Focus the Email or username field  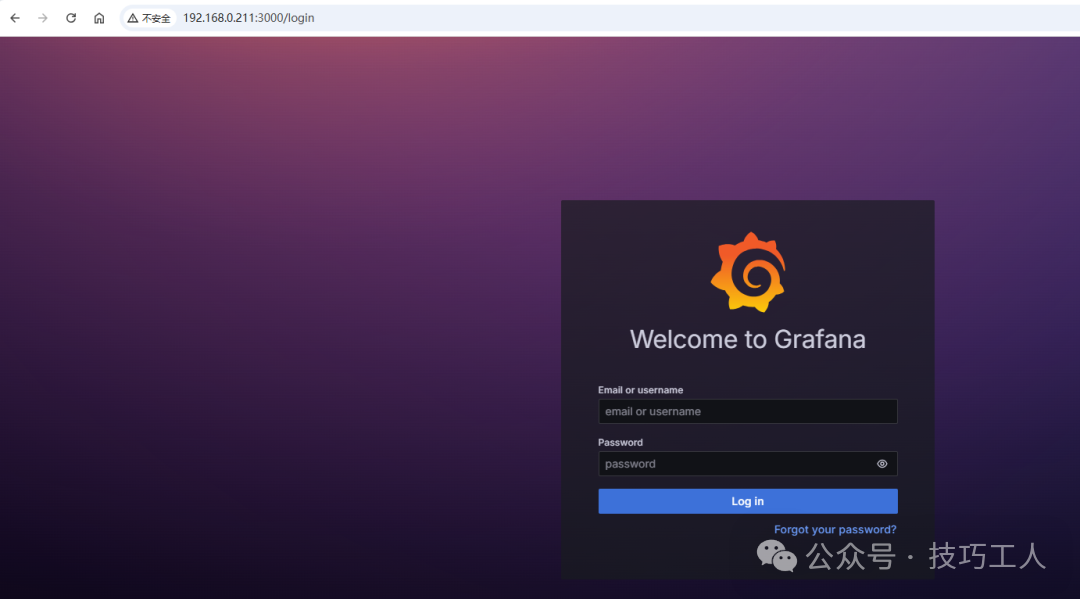coord(747,411)
